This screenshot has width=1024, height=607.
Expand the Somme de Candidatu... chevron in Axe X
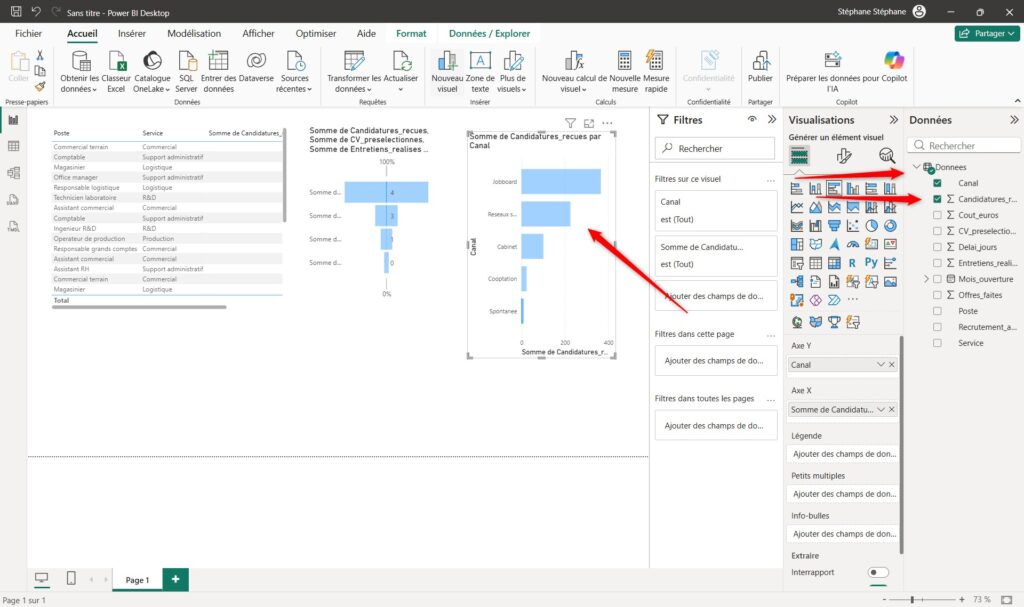[880, 410]
